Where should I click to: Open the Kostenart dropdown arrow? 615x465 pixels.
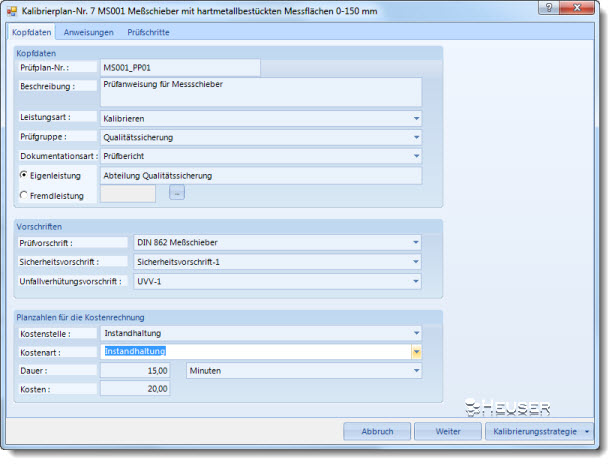pos(416,351)
